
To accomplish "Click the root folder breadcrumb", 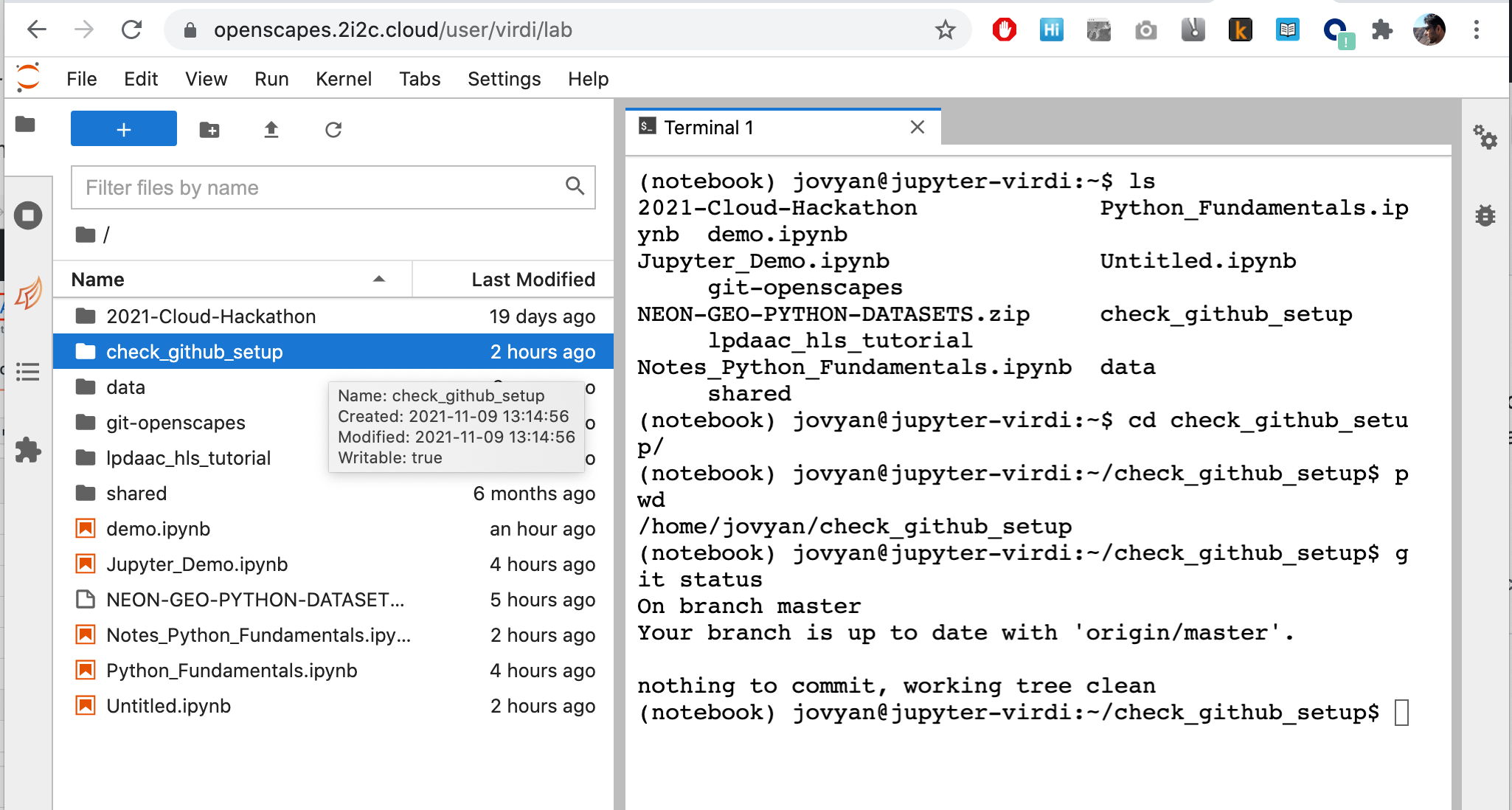I will point(87,235).
